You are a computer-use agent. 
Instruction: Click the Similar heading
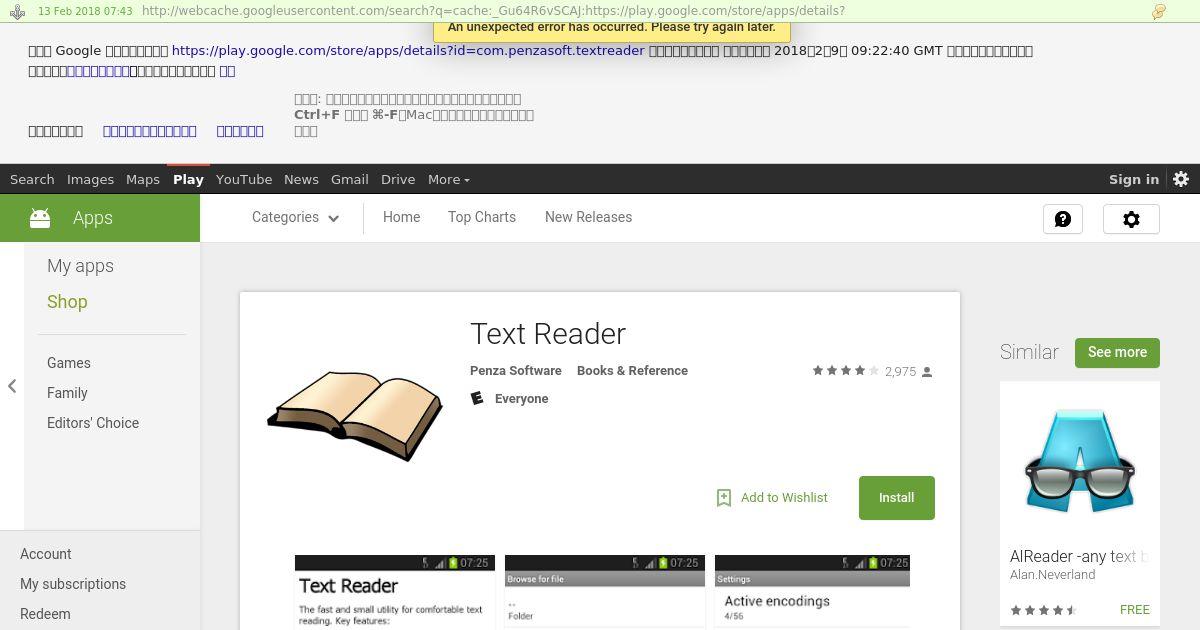click(x=1029, y=352)
